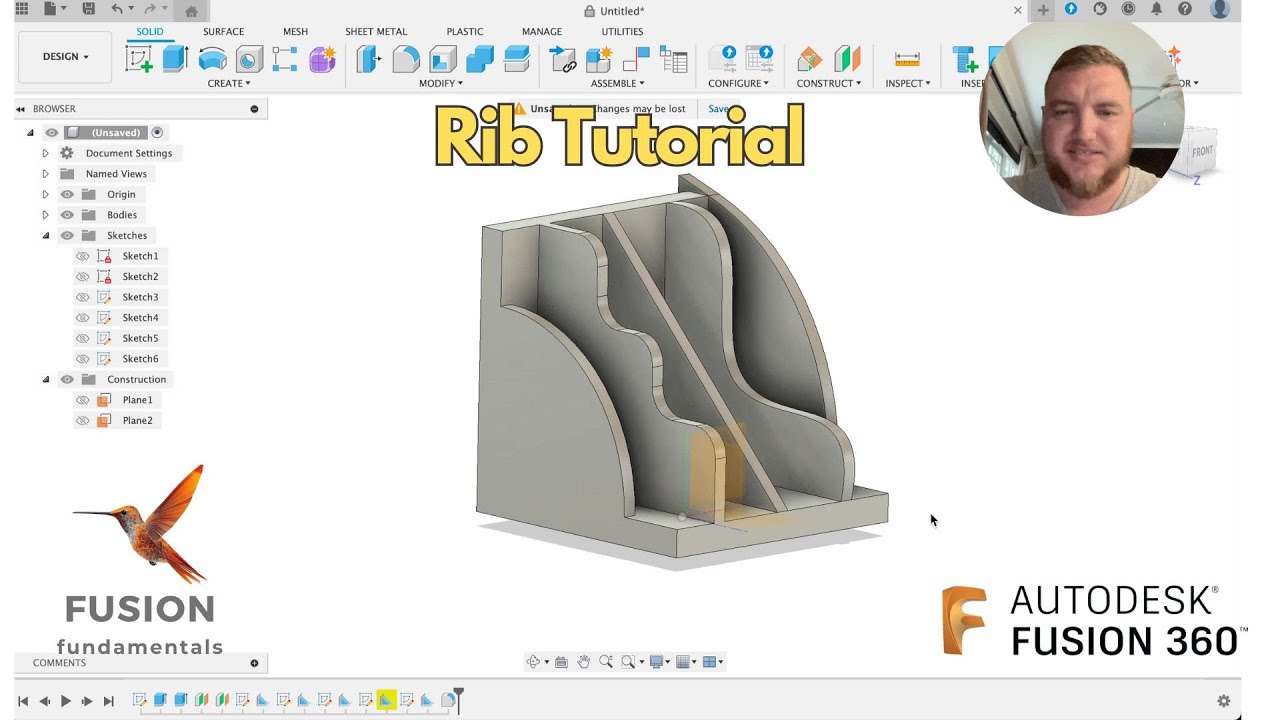Open the DESIGN workspace dropdown
Screen dimensions: 1280x720
65,57
